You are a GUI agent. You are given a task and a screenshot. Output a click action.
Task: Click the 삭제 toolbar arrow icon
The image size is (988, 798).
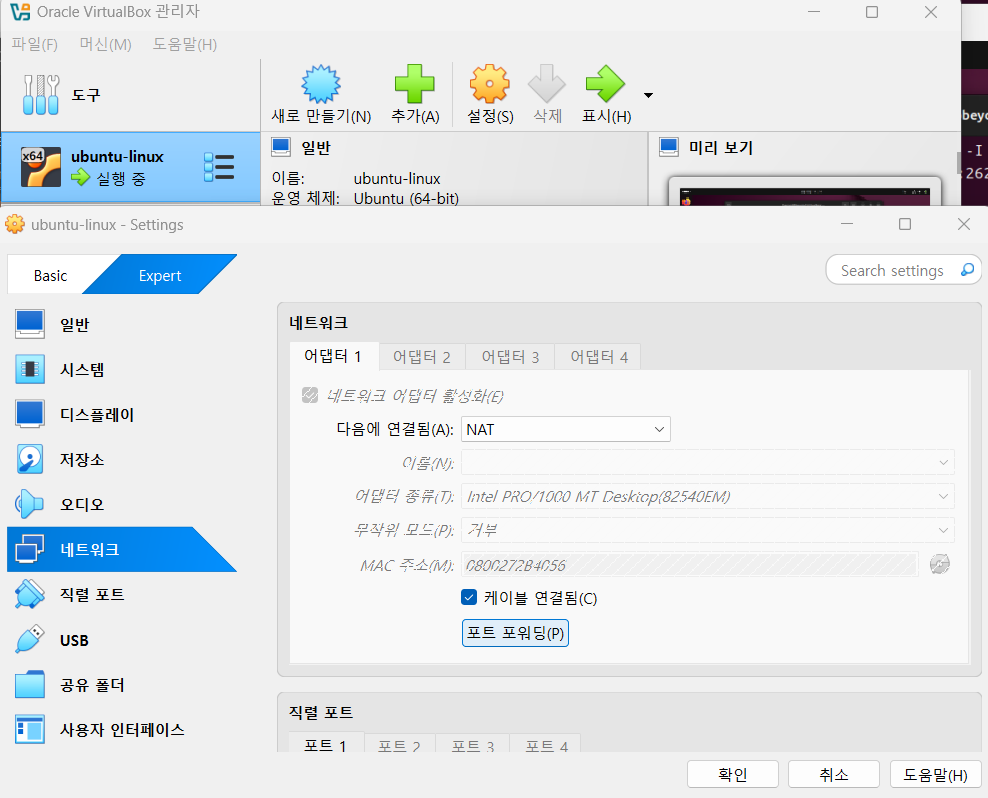(546, 84)
